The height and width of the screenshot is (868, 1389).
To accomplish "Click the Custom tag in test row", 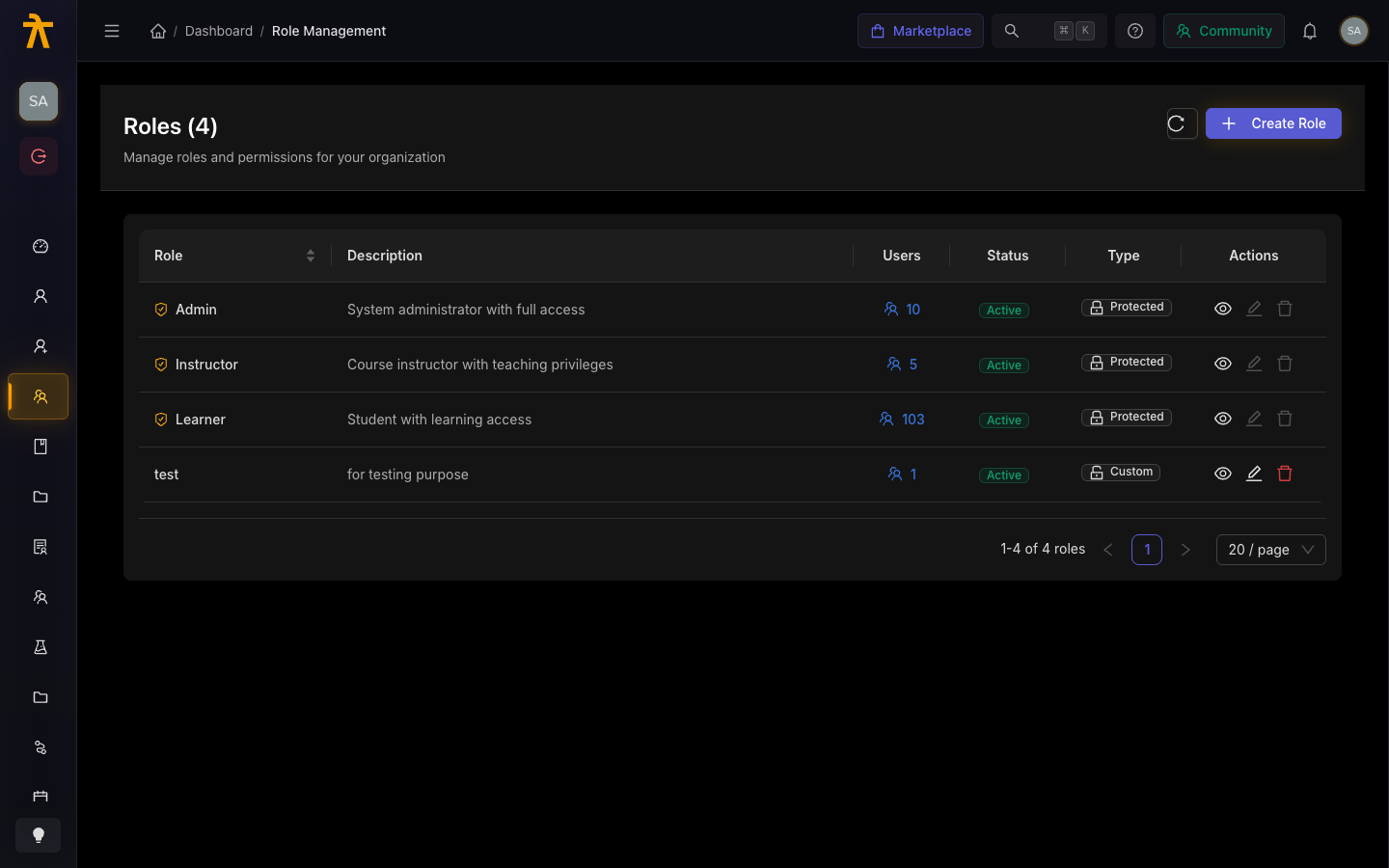I will tap(1120, 472).
